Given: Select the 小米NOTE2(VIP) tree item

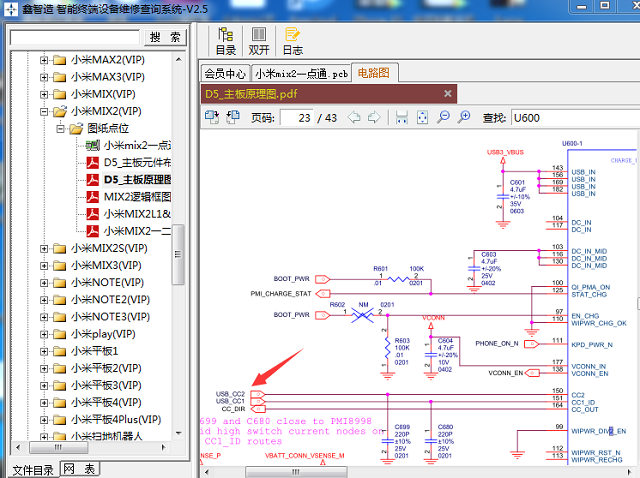Looking at the screenshot, I should click(110, 300).
